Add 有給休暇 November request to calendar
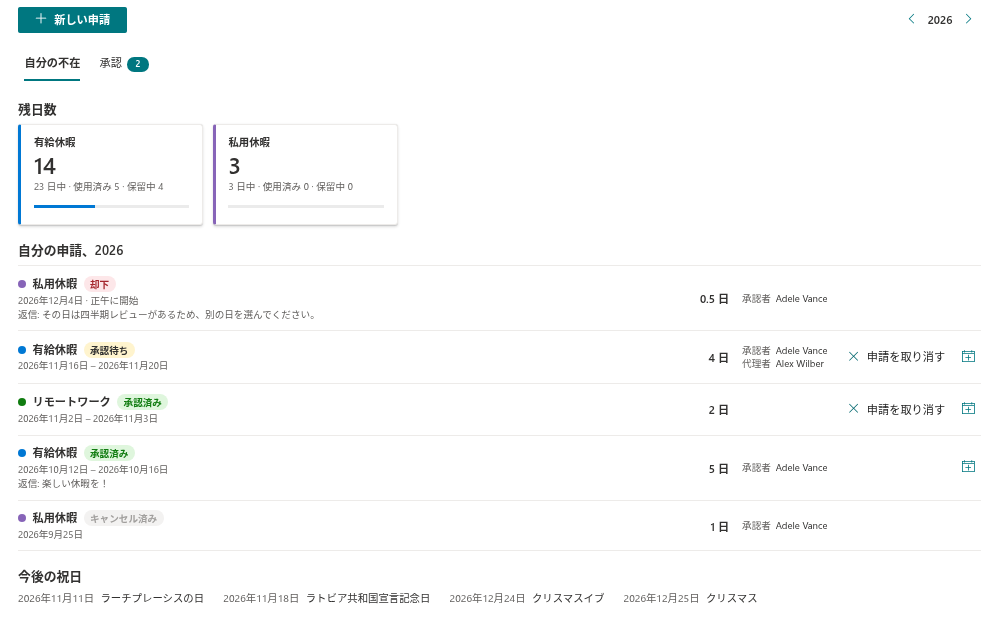 tap(968, 357)
